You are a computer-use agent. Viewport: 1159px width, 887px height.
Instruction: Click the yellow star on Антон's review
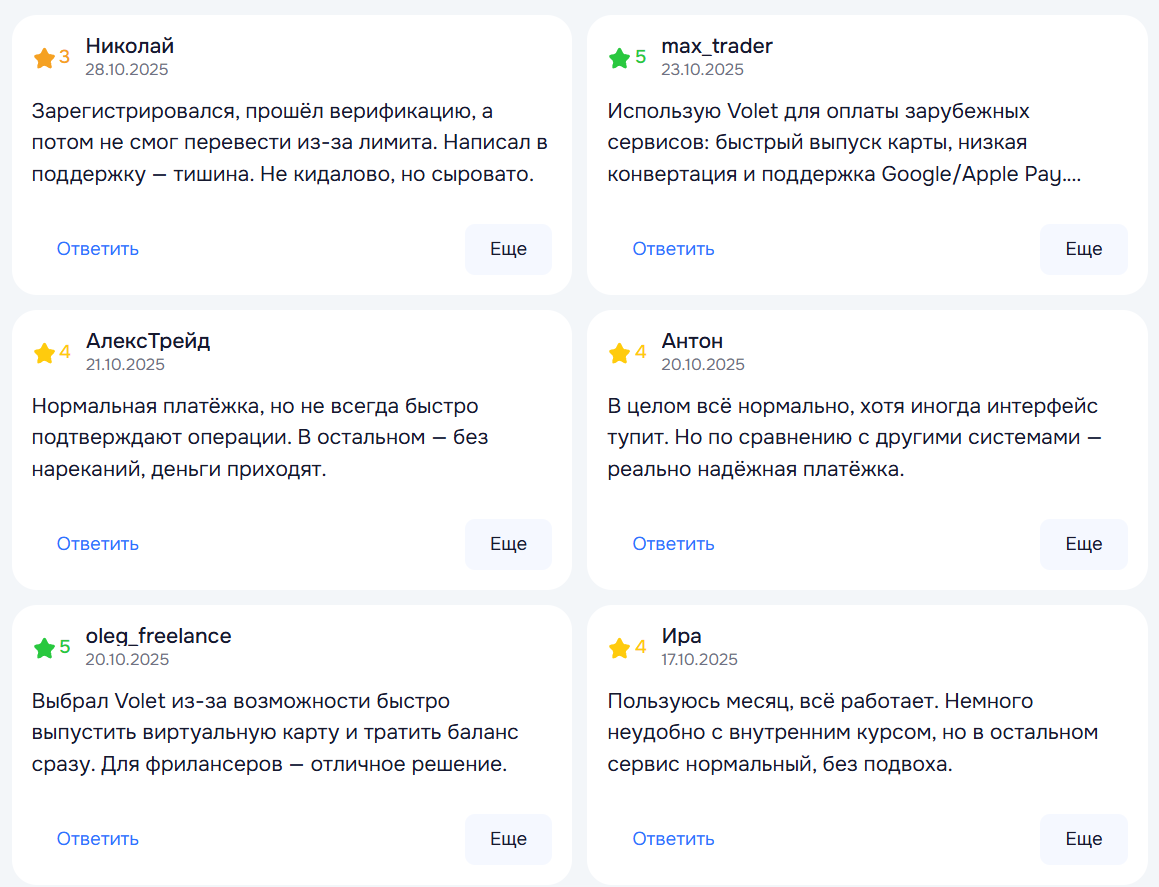pyautogui.click(x=619, y=353)
